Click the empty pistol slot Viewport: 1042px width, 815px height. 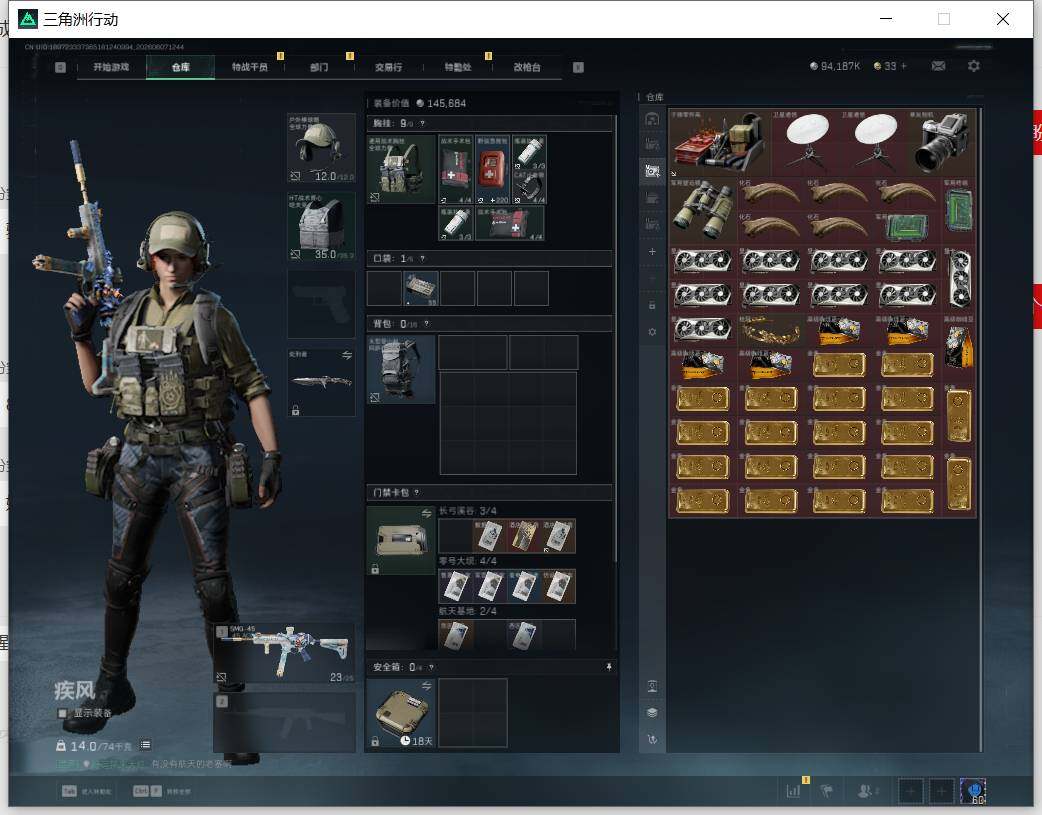click(x=321, y=304)
